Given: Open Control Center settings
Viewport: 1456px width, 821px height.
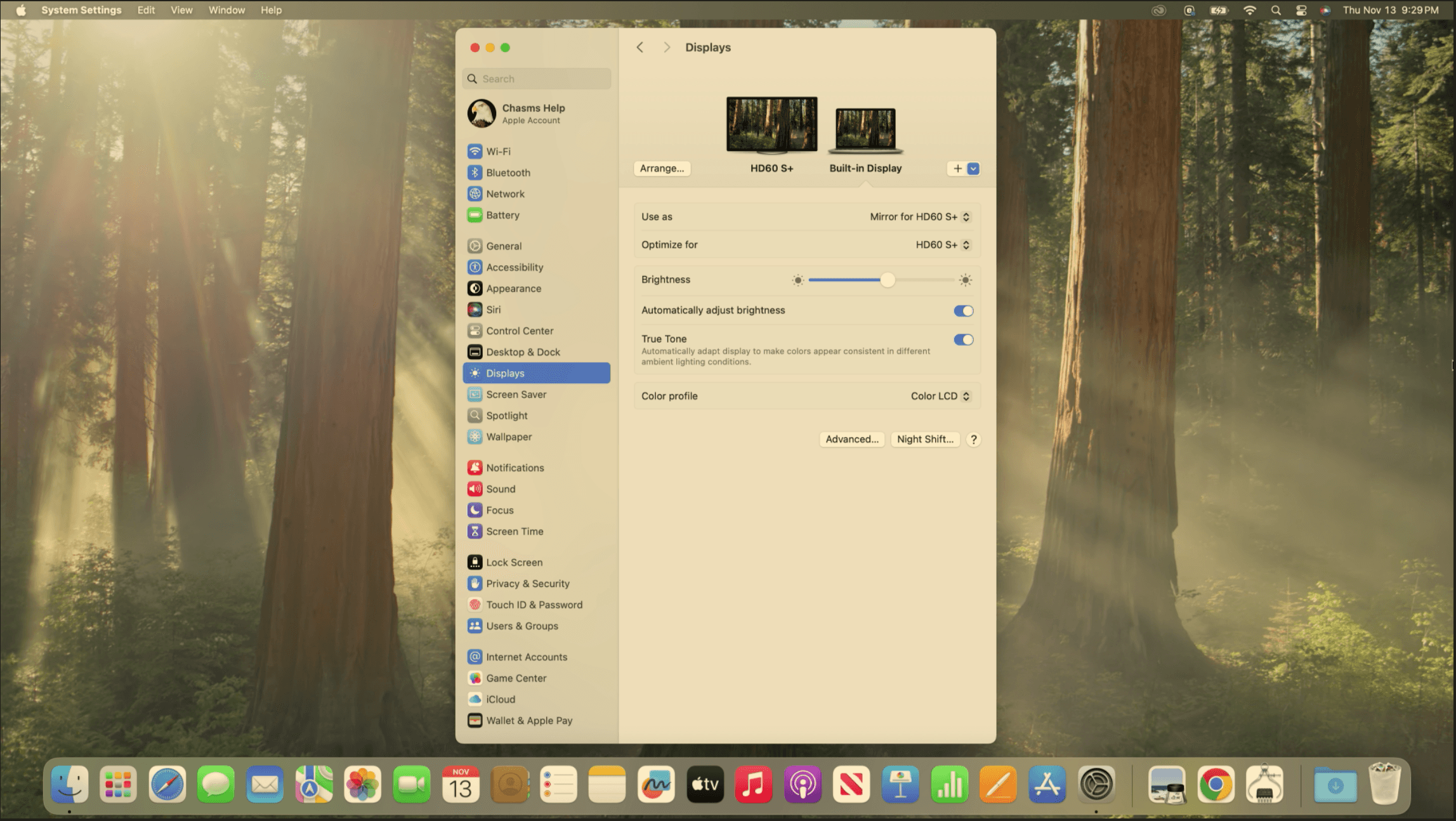Looking at the screenshot, I should point(519,331).
